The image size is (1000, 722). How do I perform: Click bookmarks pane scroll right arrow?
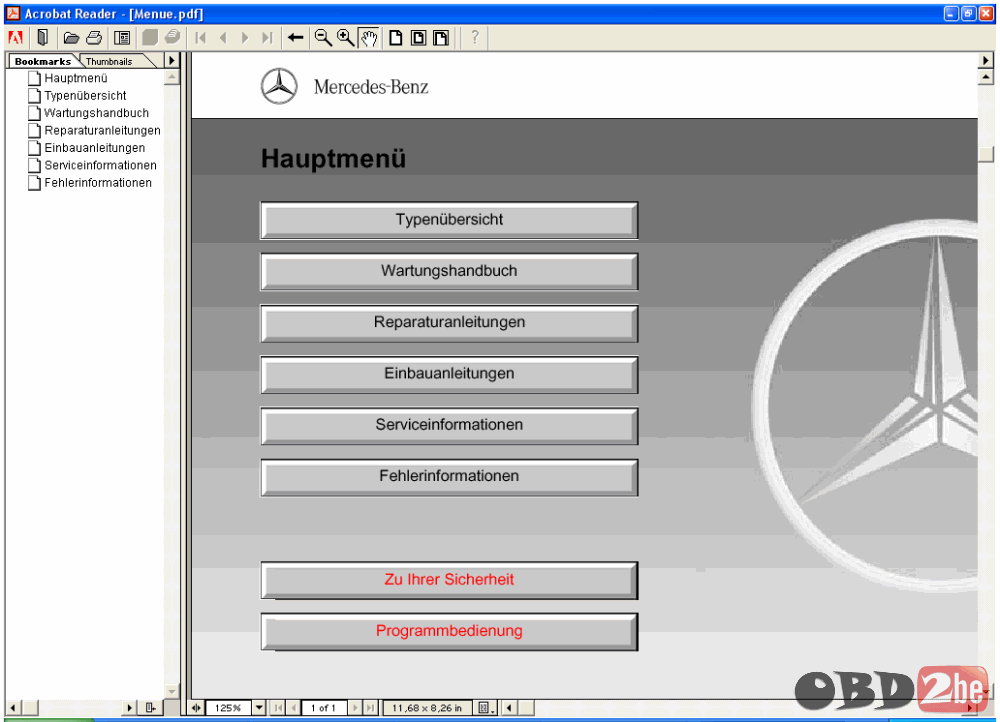129,707
